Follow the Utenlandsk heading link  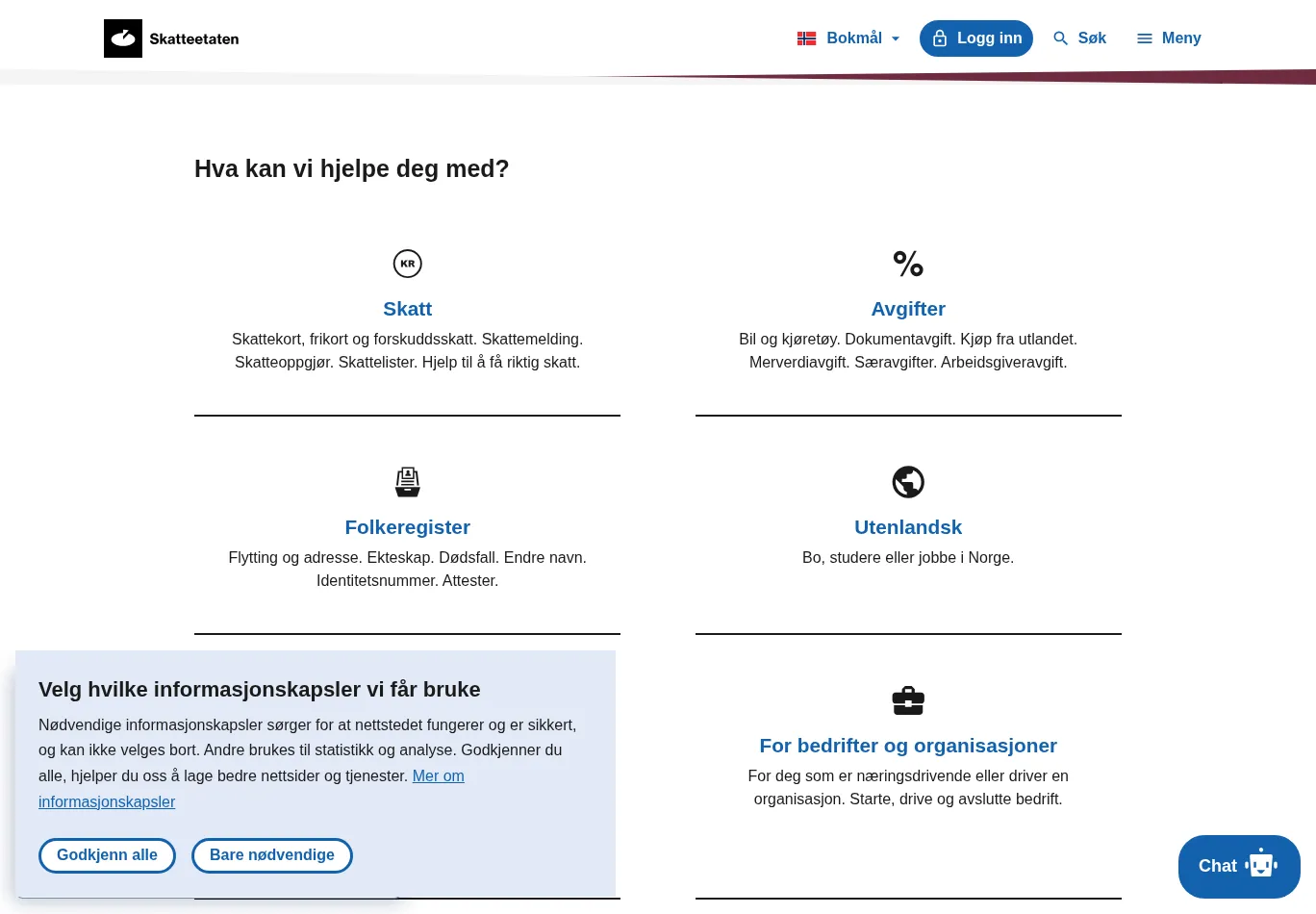908,527
